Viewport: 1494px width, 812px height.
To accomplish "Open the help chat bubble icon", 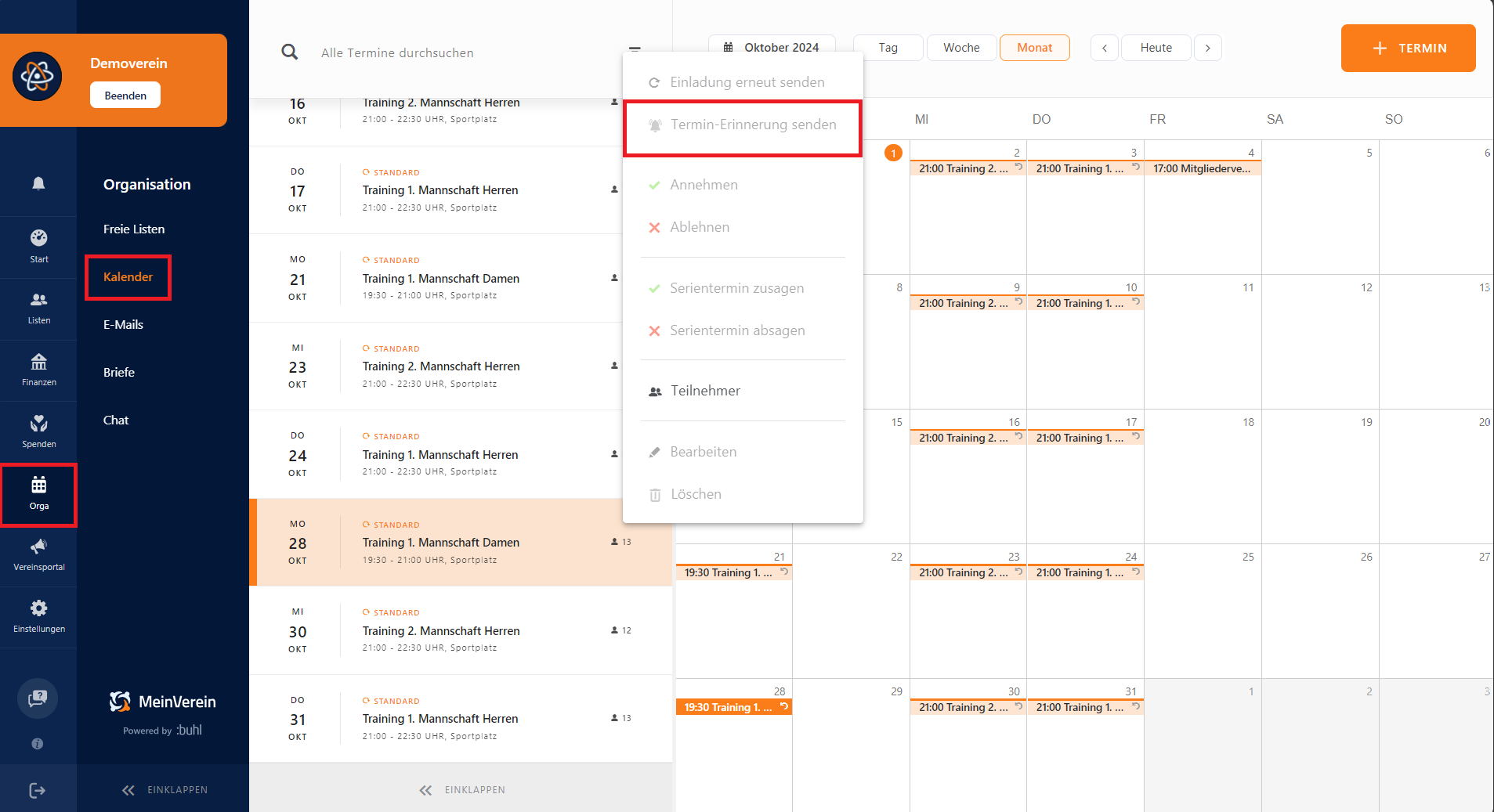I will pyautogui.click(x=38, y=698).
